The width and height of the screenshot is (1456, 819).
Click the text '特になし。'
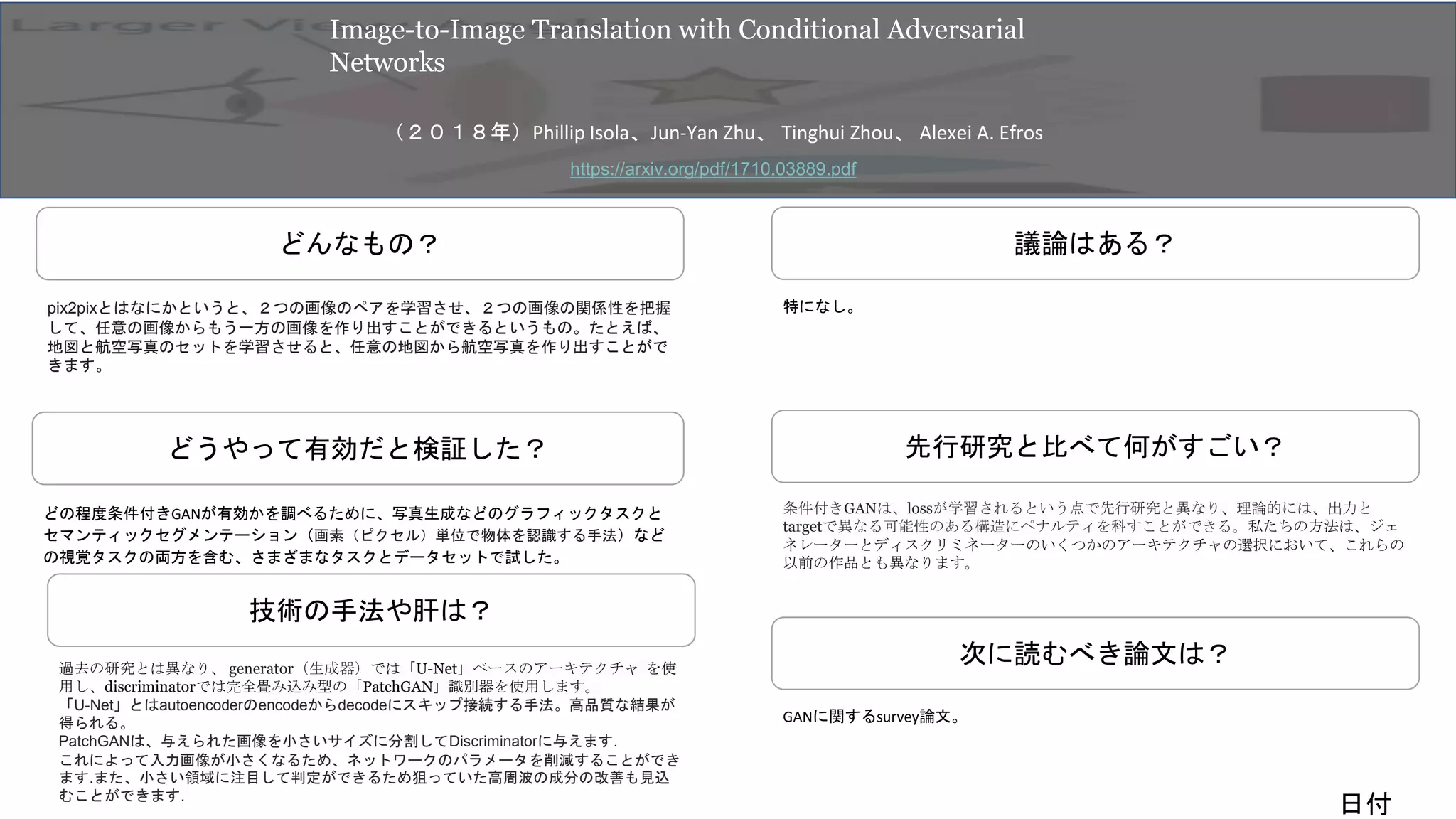point(821,306)
